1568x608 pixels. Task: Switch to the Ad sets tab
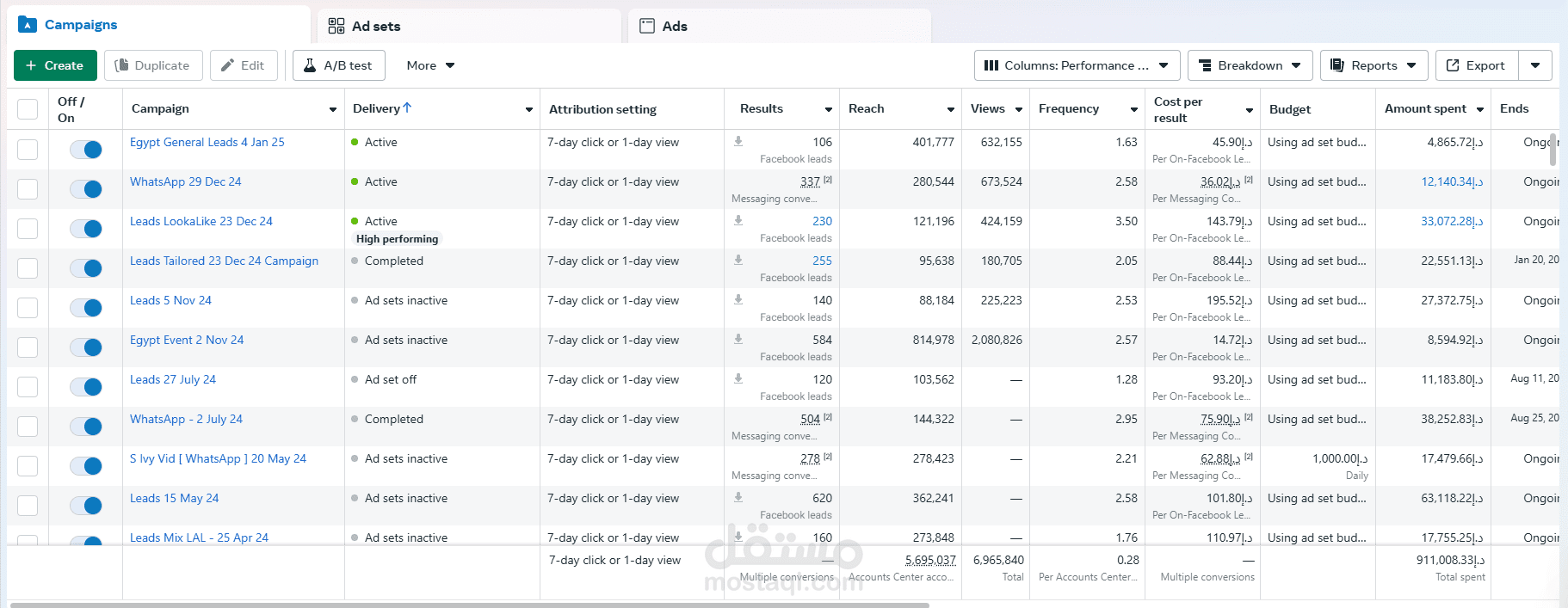(x=375, y=27)
